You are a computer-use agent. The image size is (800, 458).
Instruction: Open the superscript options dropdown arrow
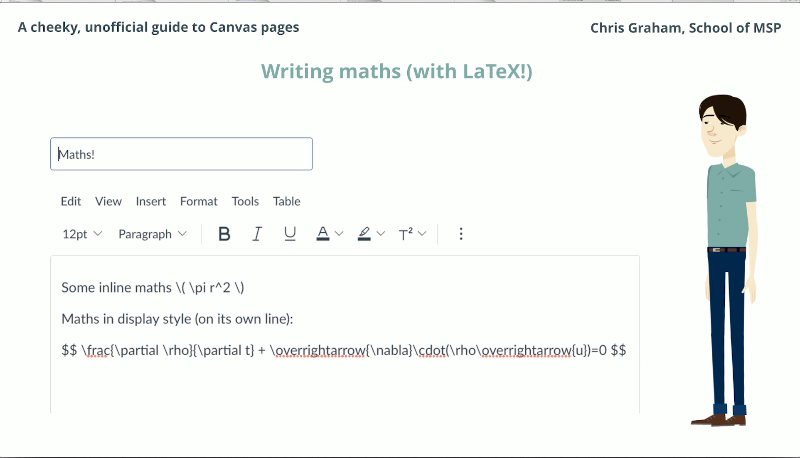click(422, 234)
